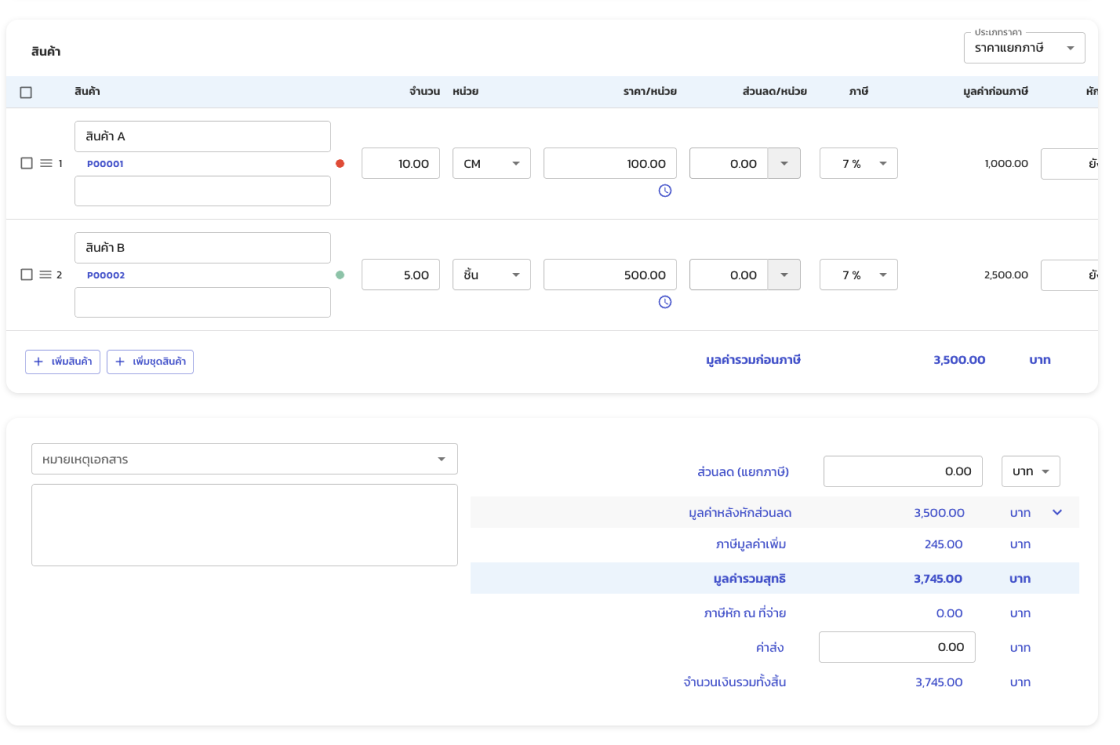The width and height of the screenshot is (1120, 745).
Task: Open ประเภทราคา dropdown
Action: (x=1024, y=48)
